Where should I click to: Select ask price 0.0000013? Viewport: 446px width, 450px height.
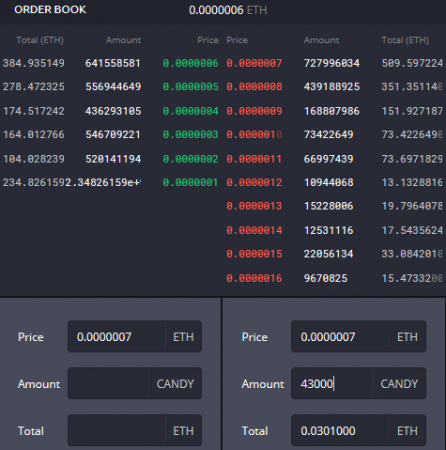click(x=254, y=206)
